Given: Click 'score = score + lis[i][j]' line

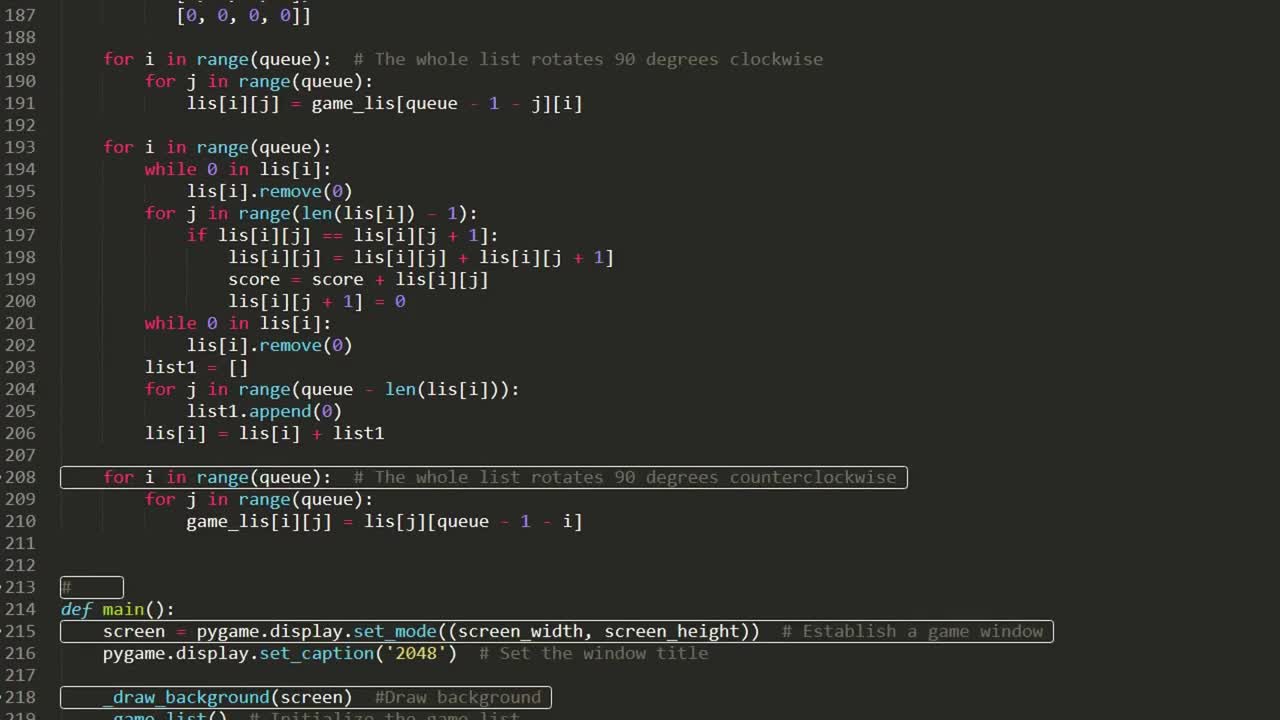Looking at the screenshot, I should pyautogui.click(x=358, y=279).
